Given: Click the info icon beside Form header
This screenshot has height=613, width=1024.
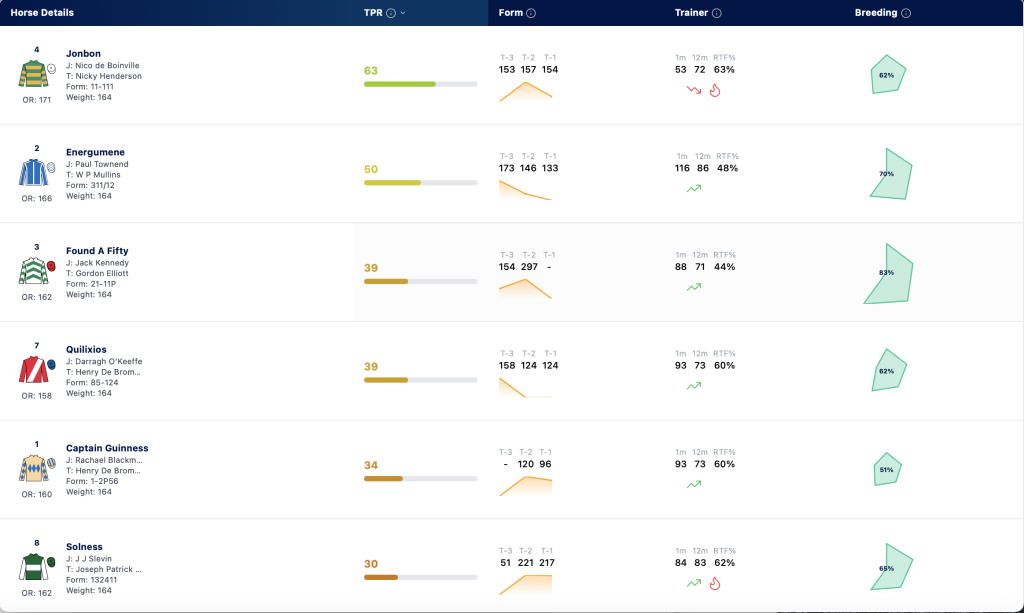Looking at the screenshot, I should click(531, 13).
